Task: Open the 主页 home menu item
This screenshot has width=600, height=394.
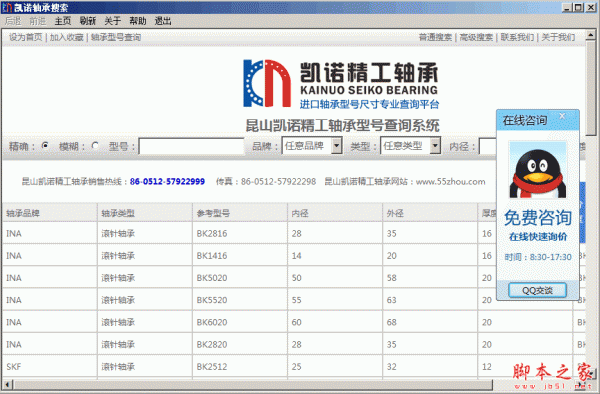Action: 63,21
